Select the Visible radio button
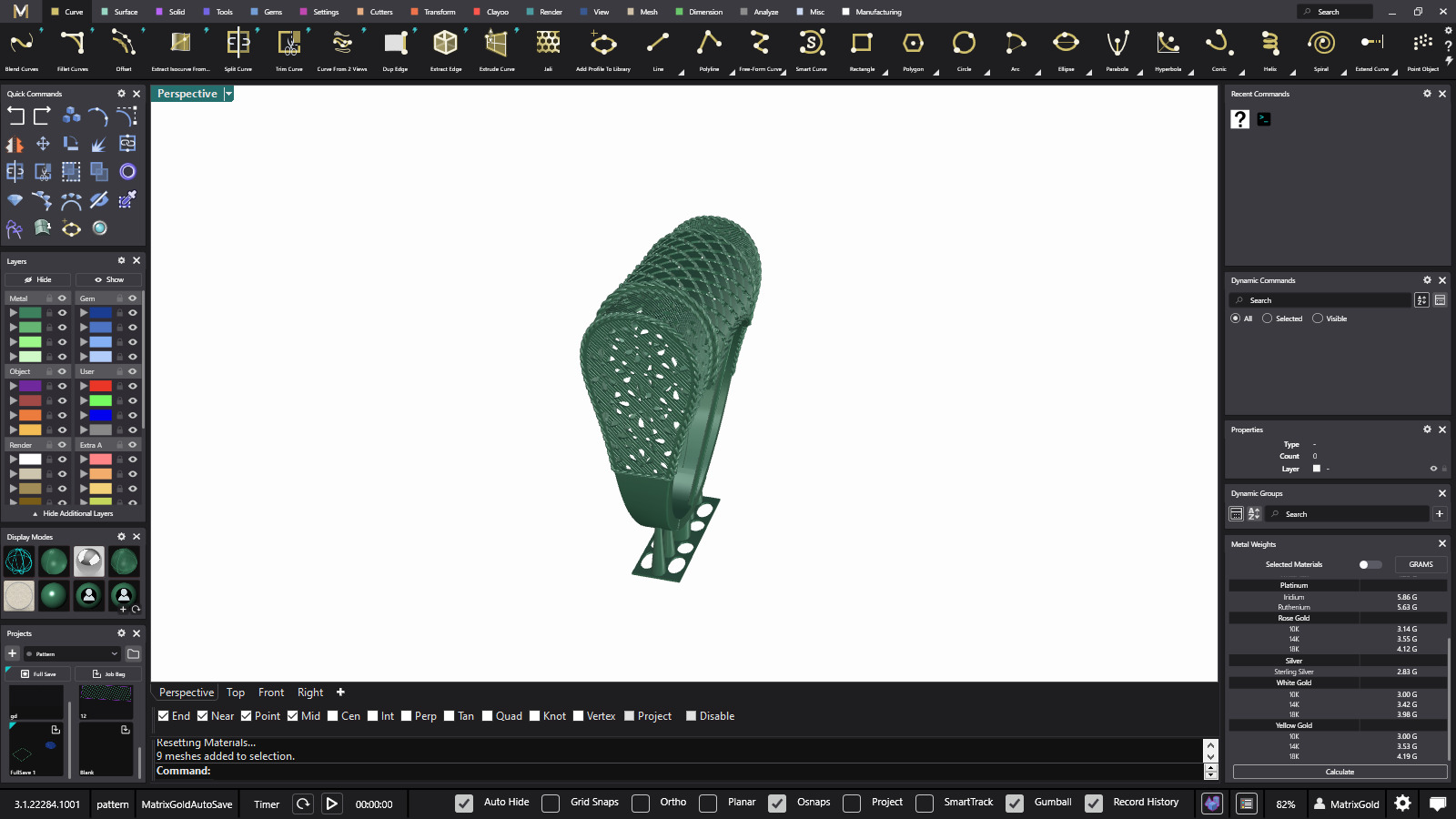The image size is (1456, 819). 1318,318
